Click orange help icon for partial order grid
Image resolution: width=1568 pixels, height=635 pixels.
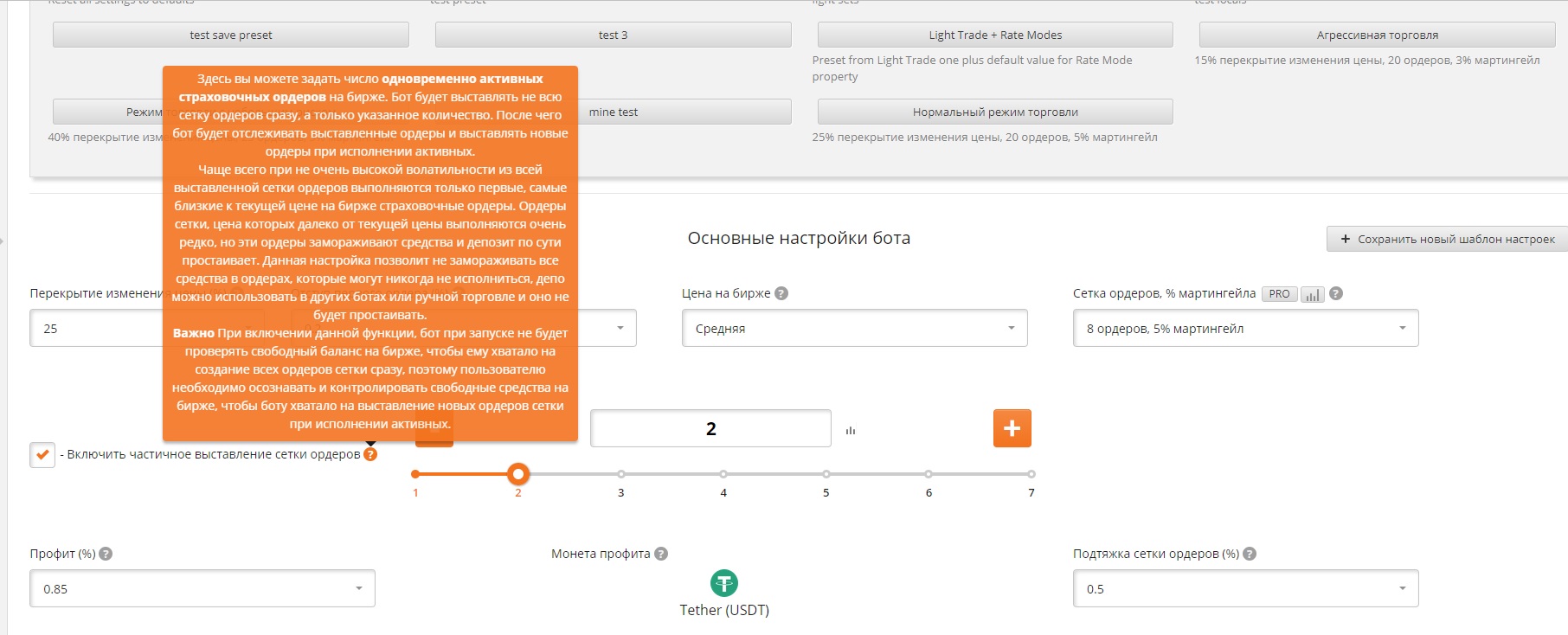point(370,454)
